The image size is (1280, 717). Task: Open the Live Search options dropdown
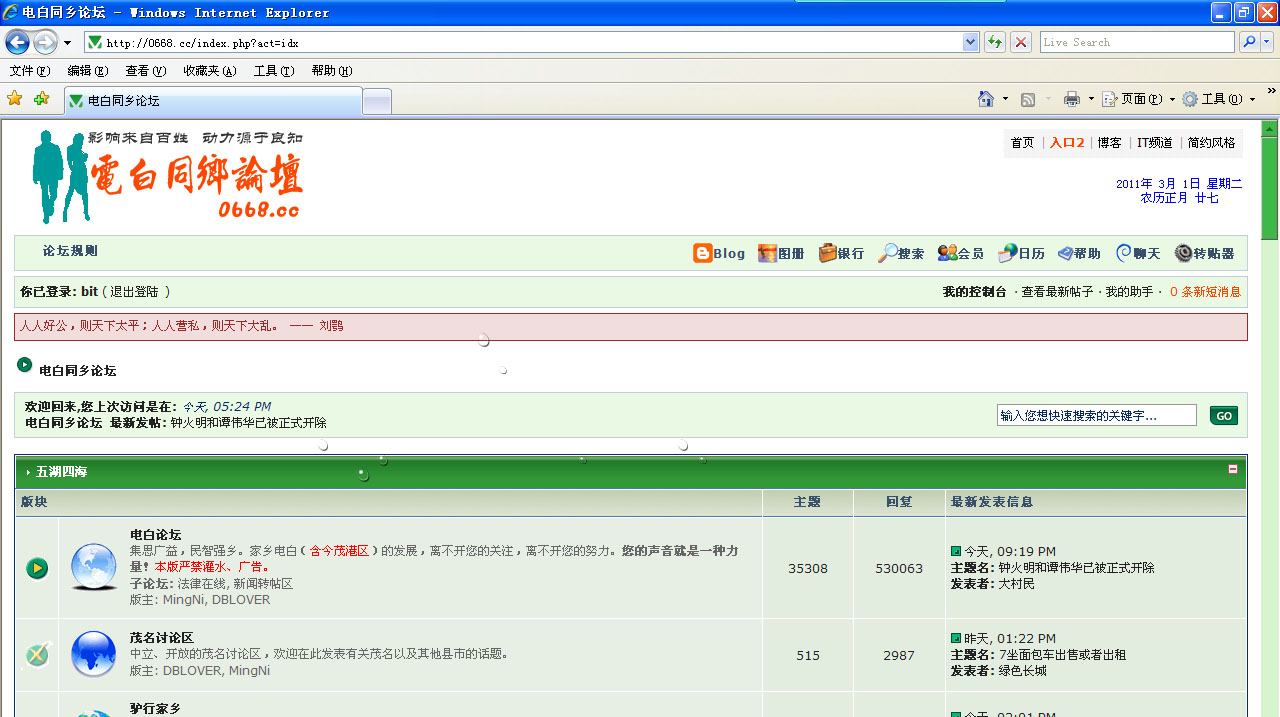[x=1267, y=42]
